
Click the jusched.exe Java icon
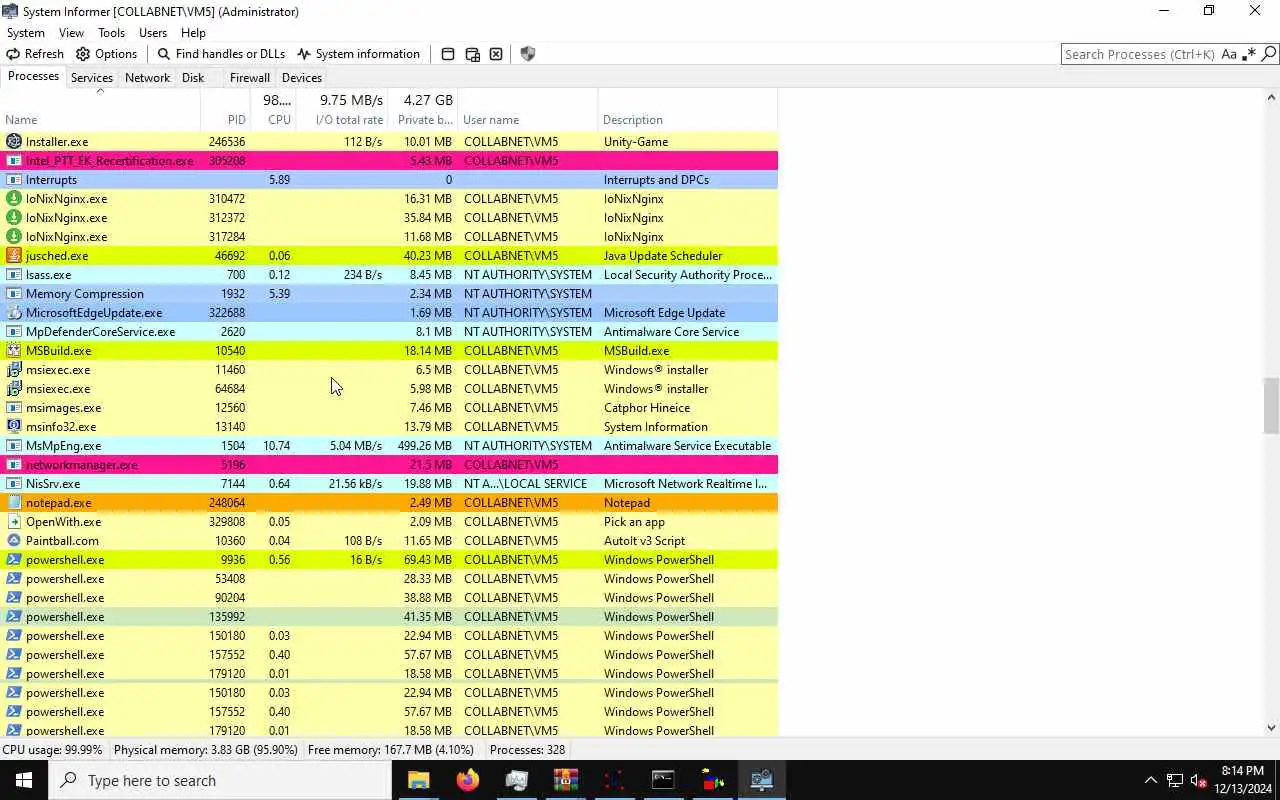click(x=14, y=256)
